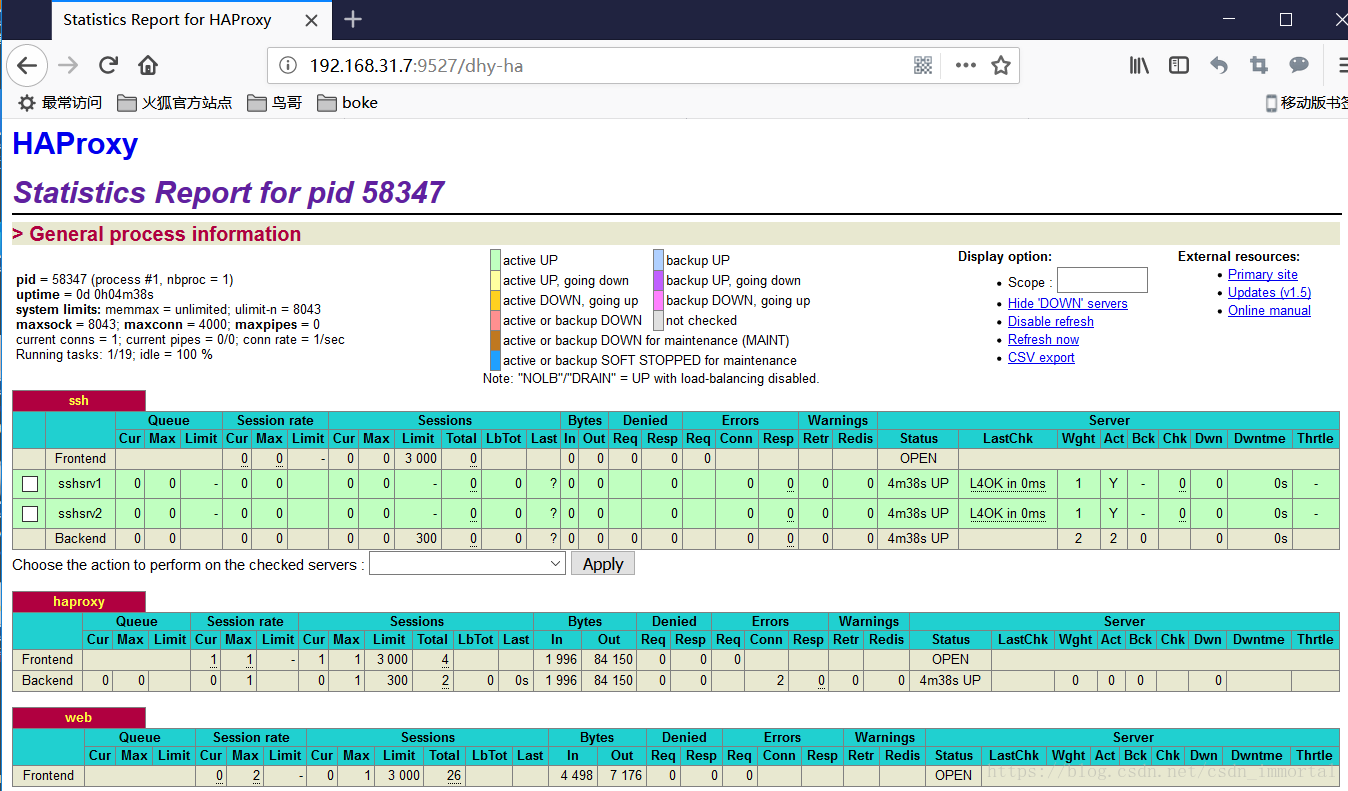Open a new browser tab
This screenshot has height=791, width=1348.
(x=353, y=19)
